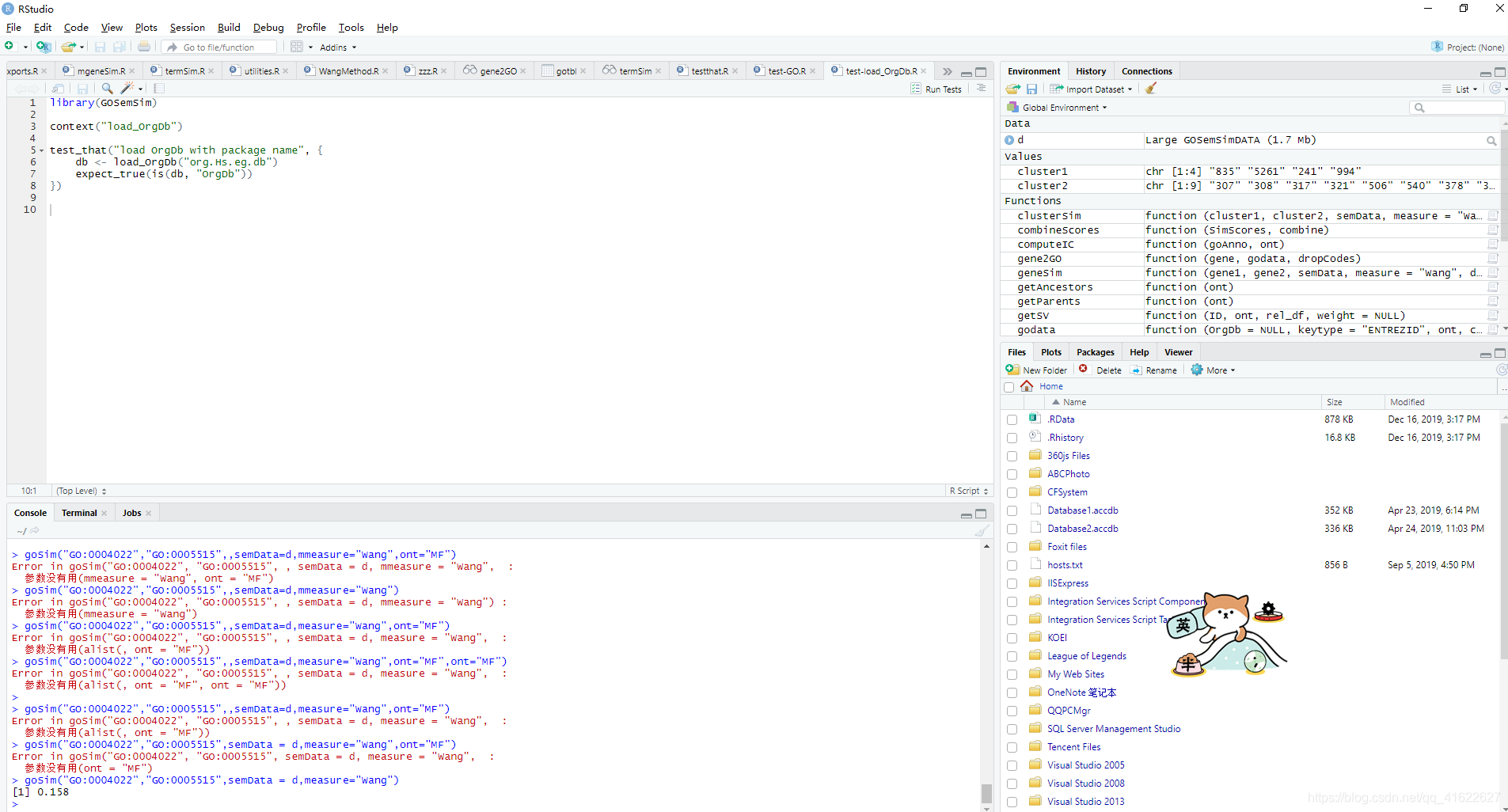Switch to the WangMethod.R tab
This screenshot has width=1508, height=812.
click(x=348, y=71)
